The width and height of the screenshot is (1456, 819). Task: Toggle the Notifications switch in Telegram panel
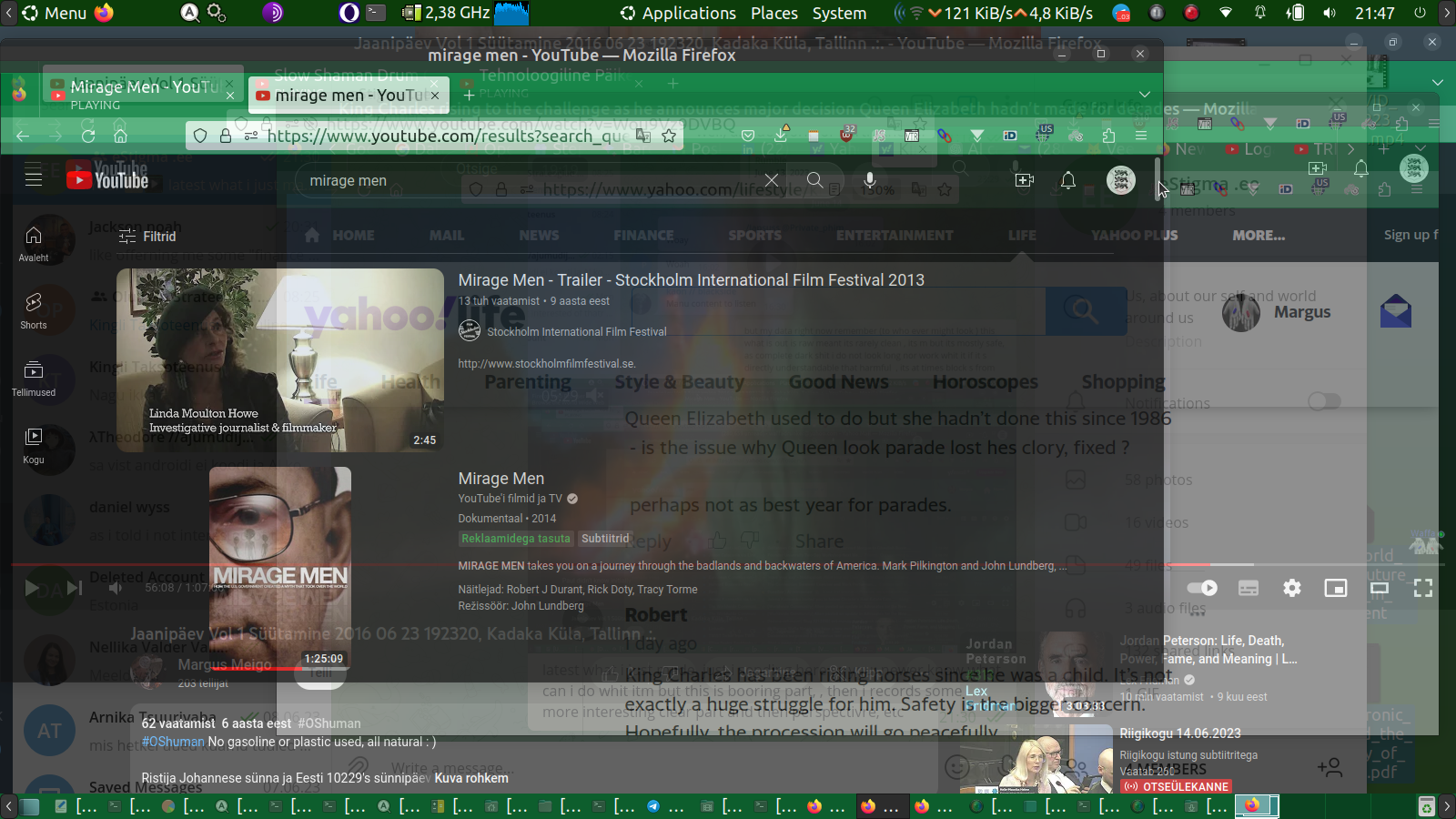point(1325,401)
